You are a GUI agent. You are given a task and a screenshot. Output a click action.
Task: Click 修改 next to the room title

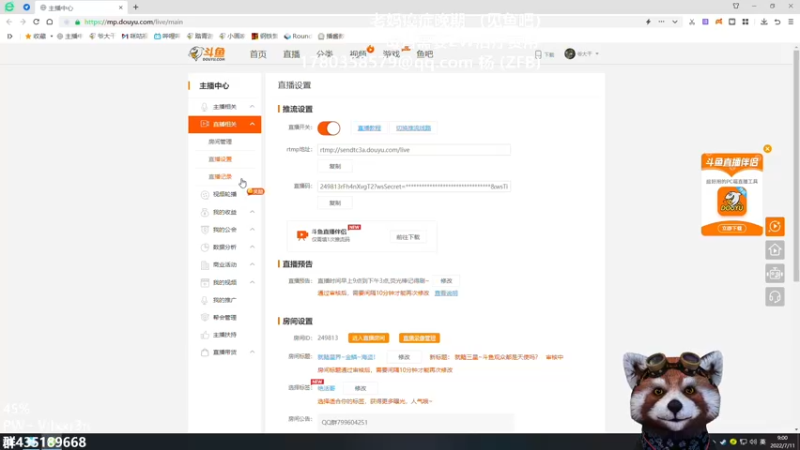[404, 357]
